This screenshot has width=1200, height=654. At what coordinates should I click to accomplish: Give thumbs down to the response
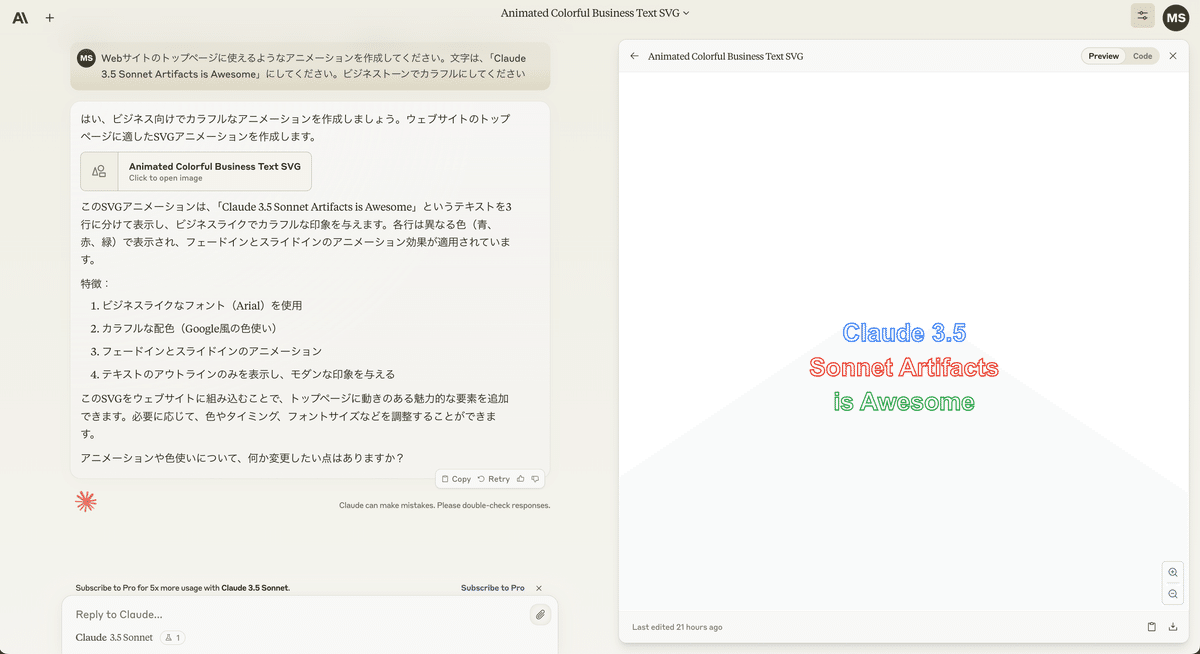pos(536,479)
